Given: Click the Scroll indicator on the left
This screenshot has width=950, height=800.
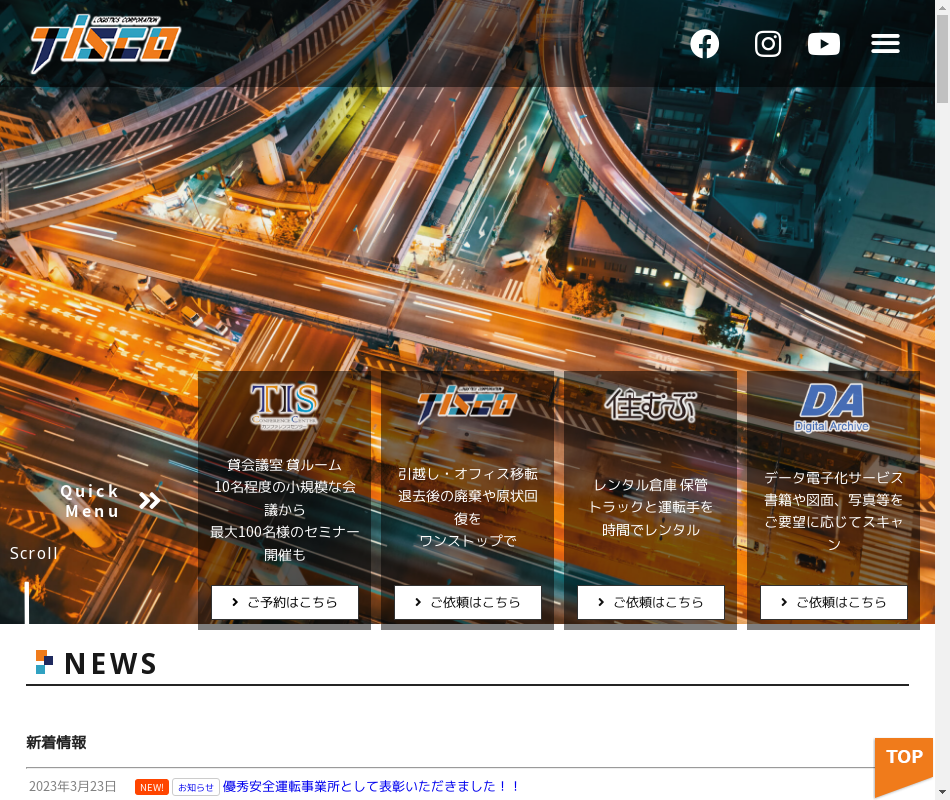Looking at the screenshot, I should [x=34, y=553].
